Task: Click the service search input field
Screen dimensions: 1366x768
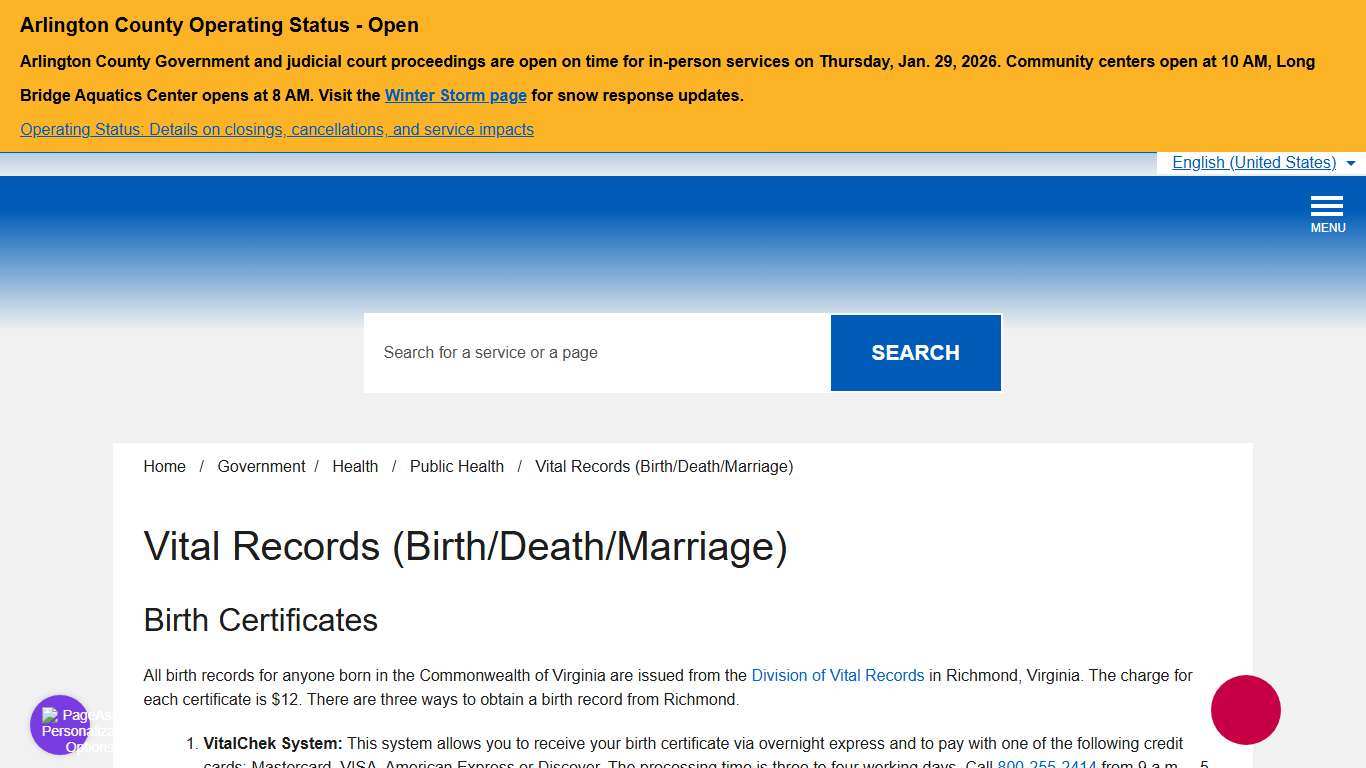Action: pos(596,352)
